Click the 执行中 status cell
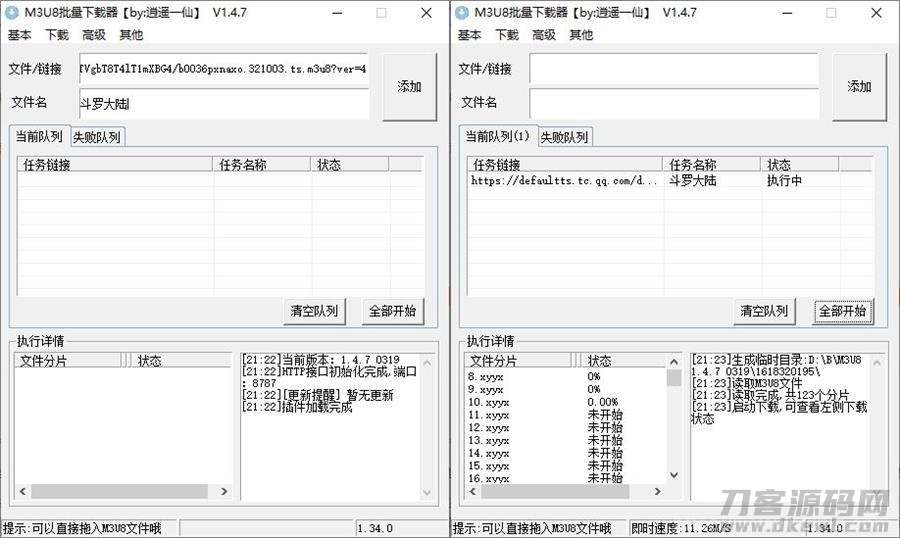This screenshot has width=900, height=538. pos(784,181)
